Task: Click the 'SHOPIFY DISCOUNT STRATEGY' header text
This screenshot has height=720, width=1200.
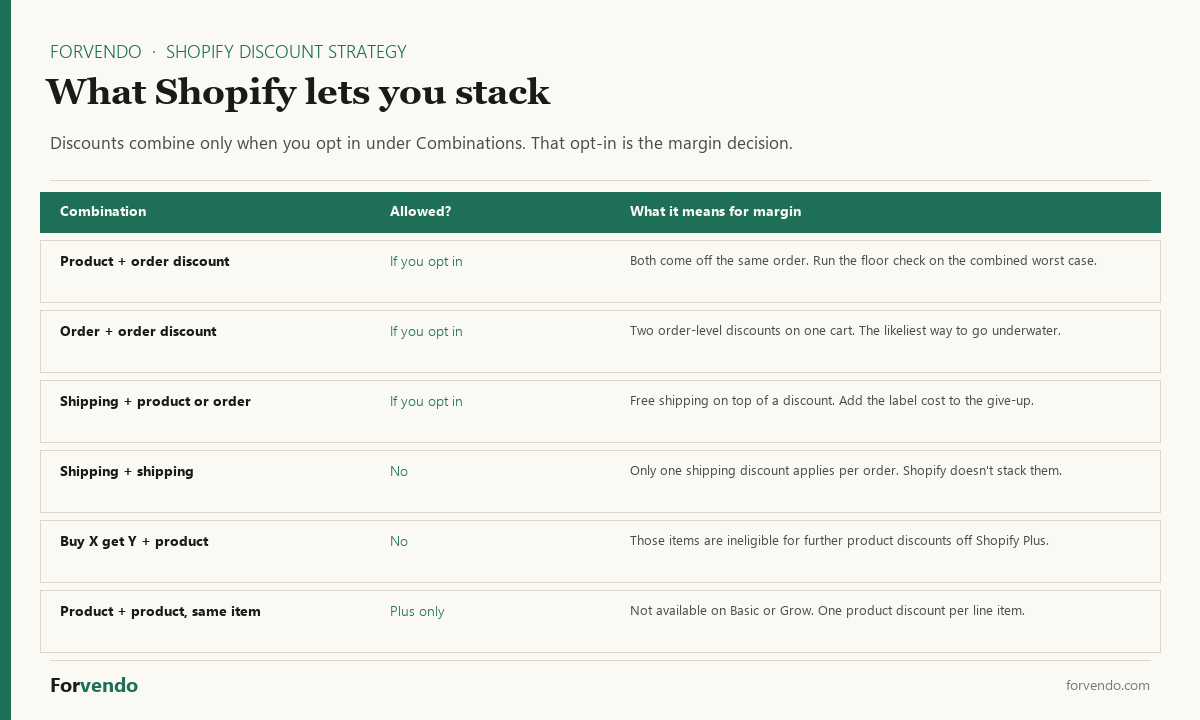Action: [286, 52]
